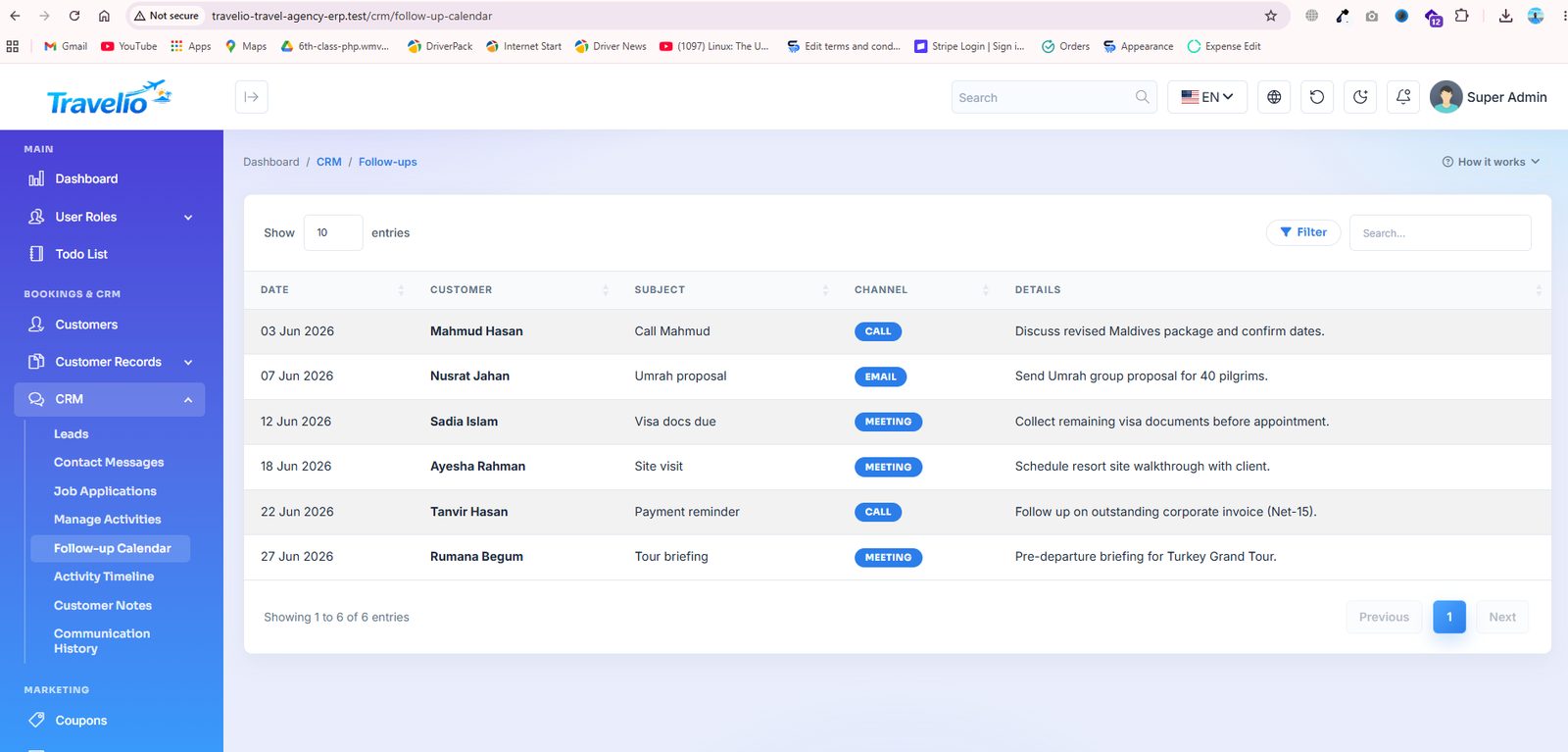This screenshot has height=752, width=1568.
Task: Click the Next pagination button
Action: 1502,617
